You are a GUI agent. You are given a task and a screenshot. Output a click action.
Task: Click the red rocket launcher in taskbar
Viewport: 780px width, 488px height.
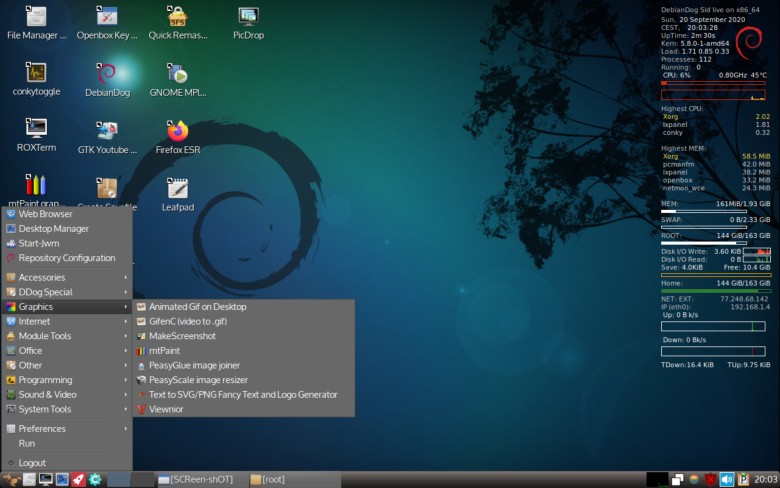click(x=78, y=480)
